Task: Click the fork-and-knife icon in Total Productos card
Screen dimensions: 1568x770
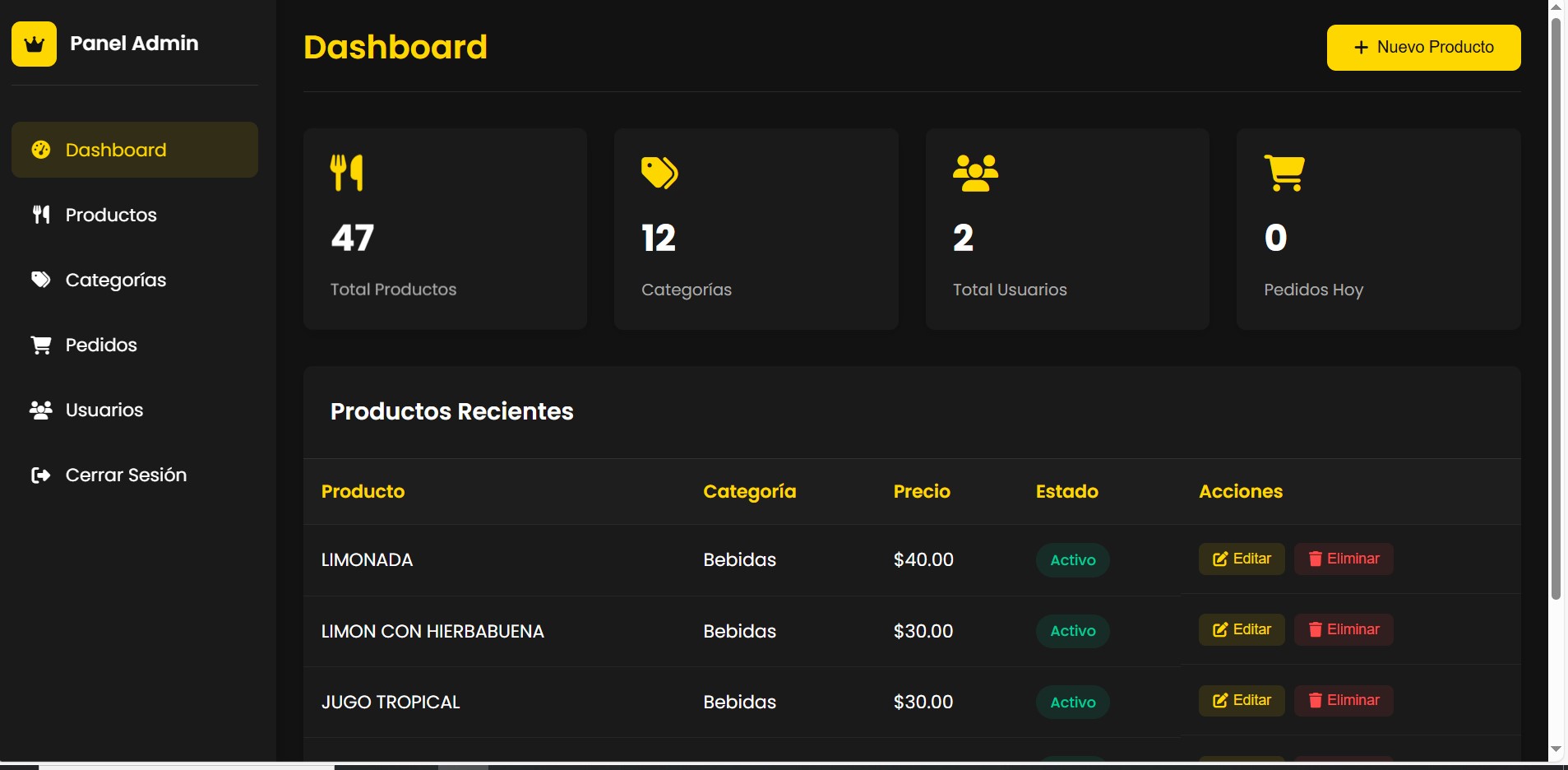Action: pyautogui.click(x=346, y=173)
